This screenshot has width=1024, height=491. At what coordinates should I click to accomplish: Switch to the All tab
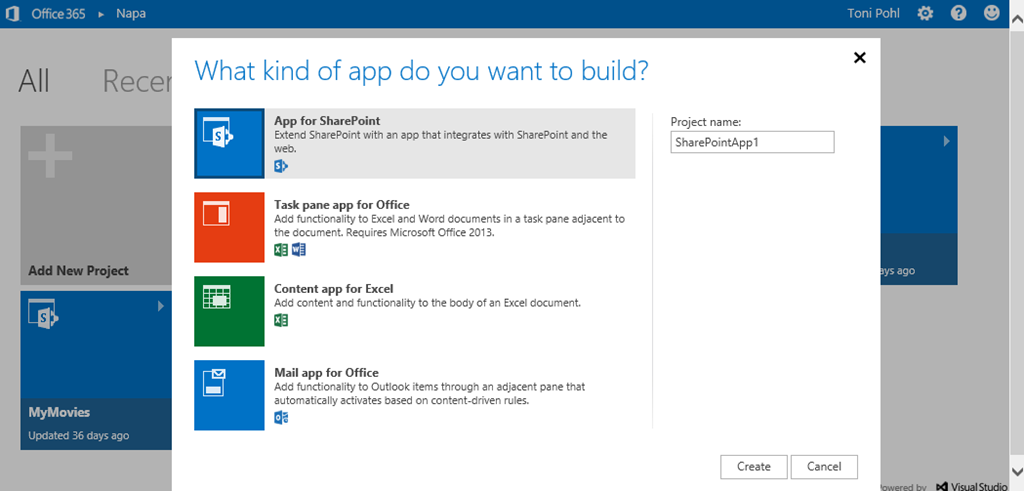click(34, 81)
